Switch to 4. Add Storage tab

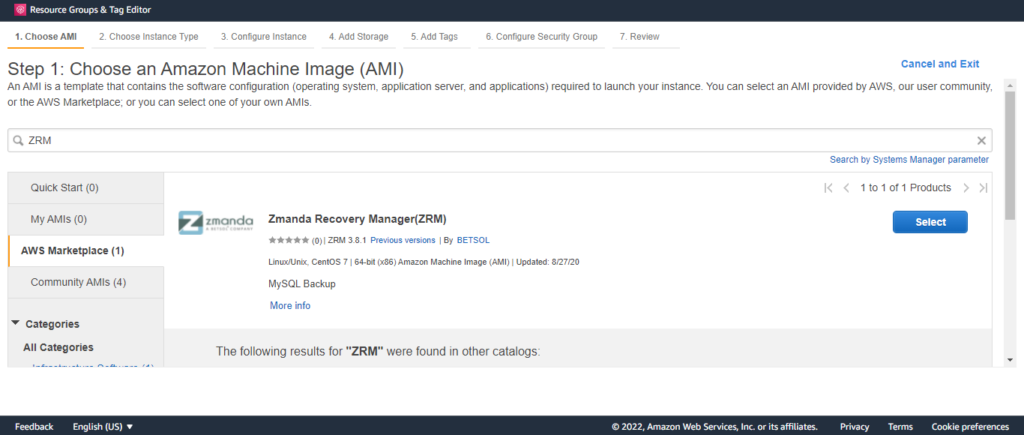click(x=359, y=37)
